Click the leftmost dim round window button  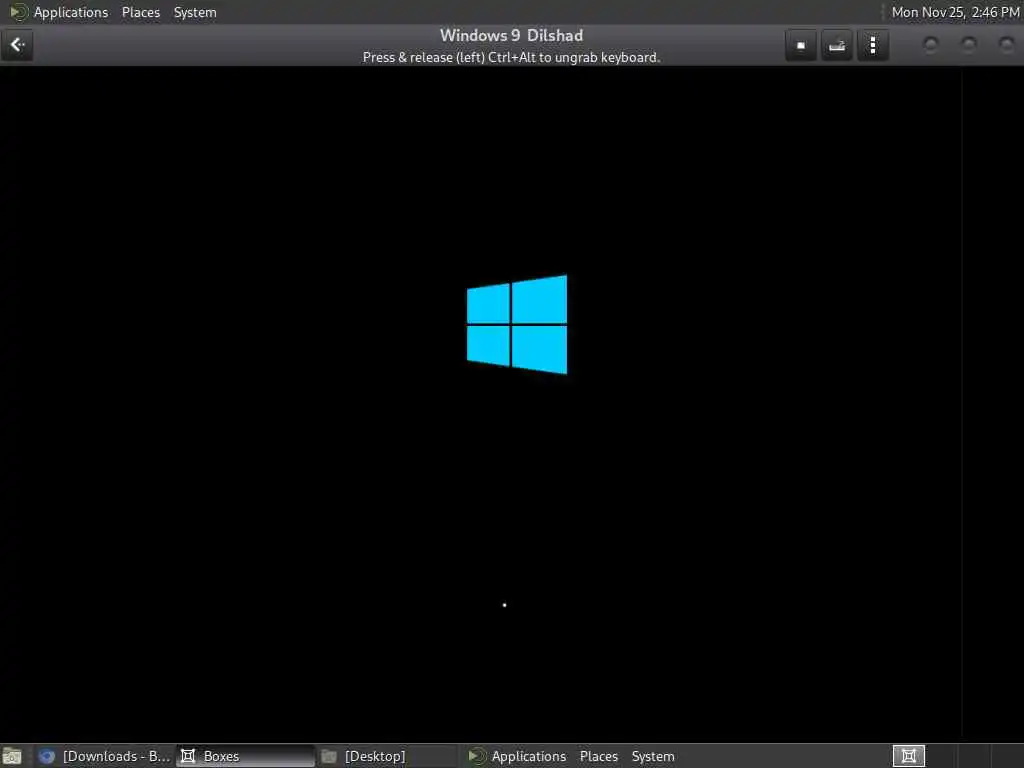[x=931, y=44]
